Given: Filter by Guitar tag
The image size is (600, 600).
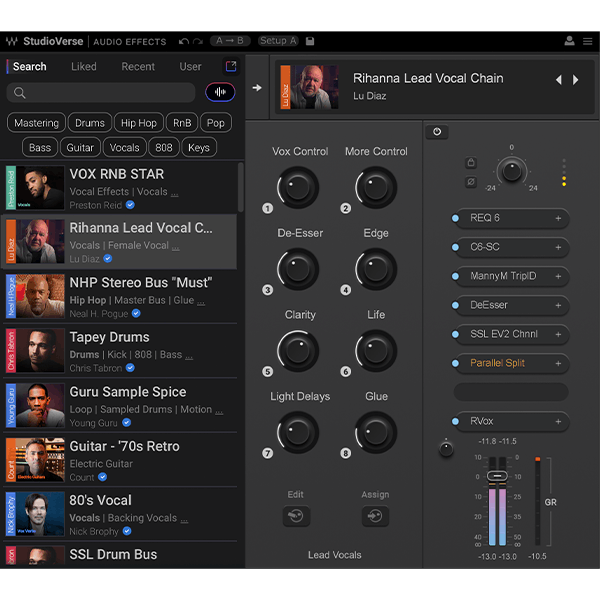Looking at the screenshot, I should [x=80, y=147].
